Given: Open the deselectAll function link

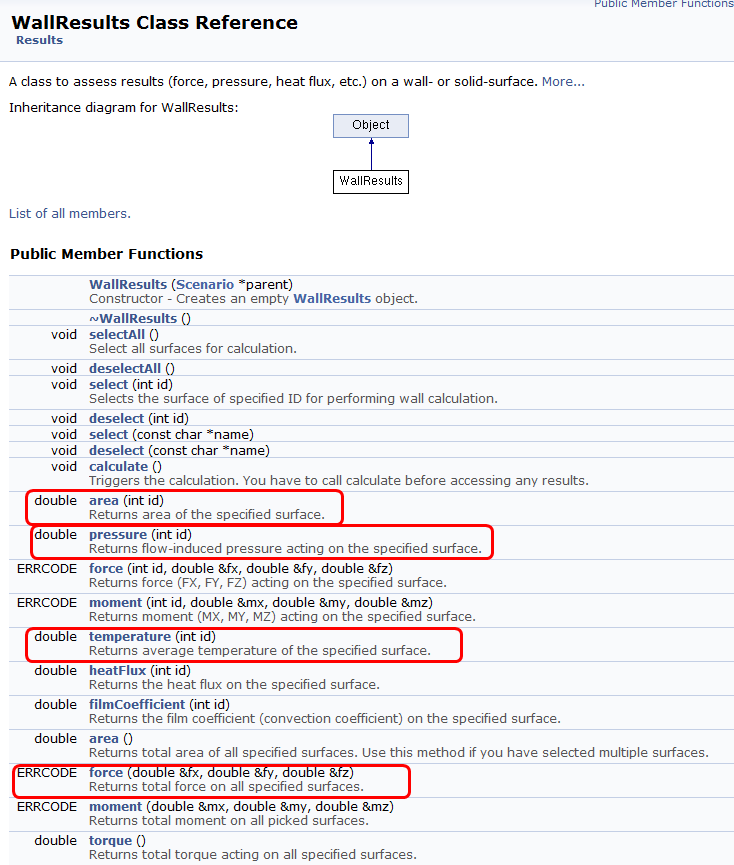Looking at the screenshot, I should pyautogui.click(x=125, y=369).
